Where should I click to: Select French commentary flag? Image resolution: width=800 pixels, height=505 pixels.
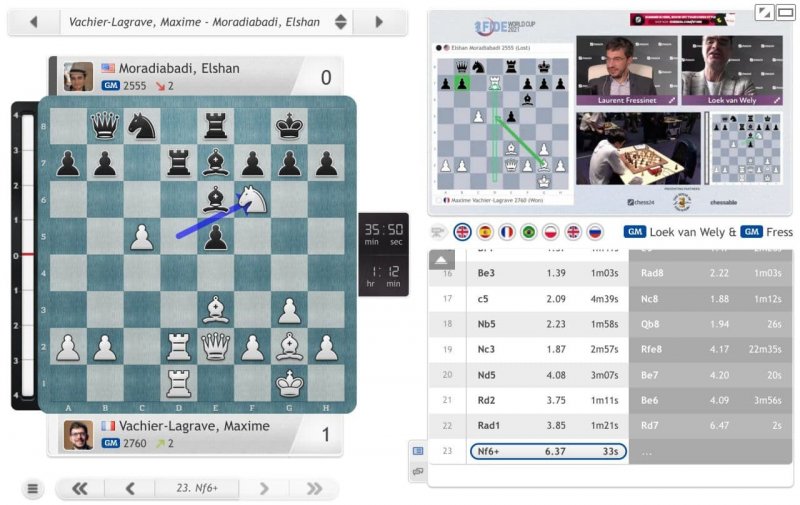pos(506,231)
